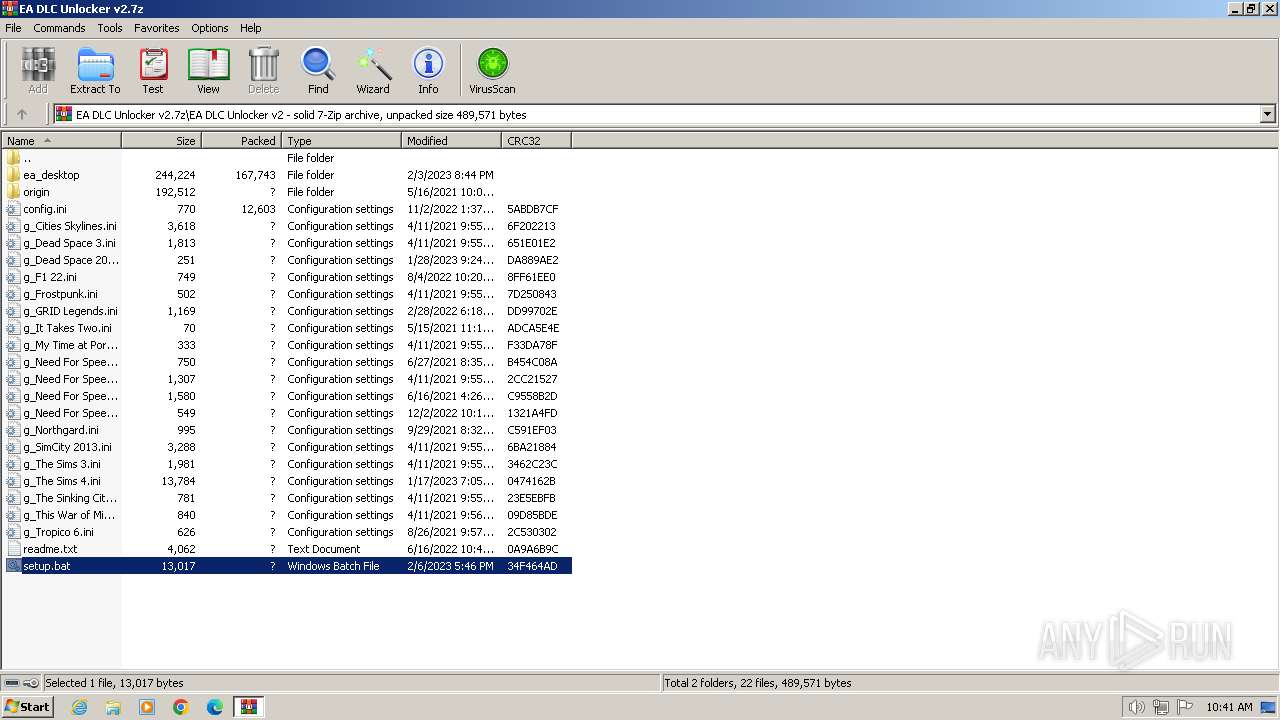
Task: Sort by the Packed column header
Action: click(x=242, y=141)
